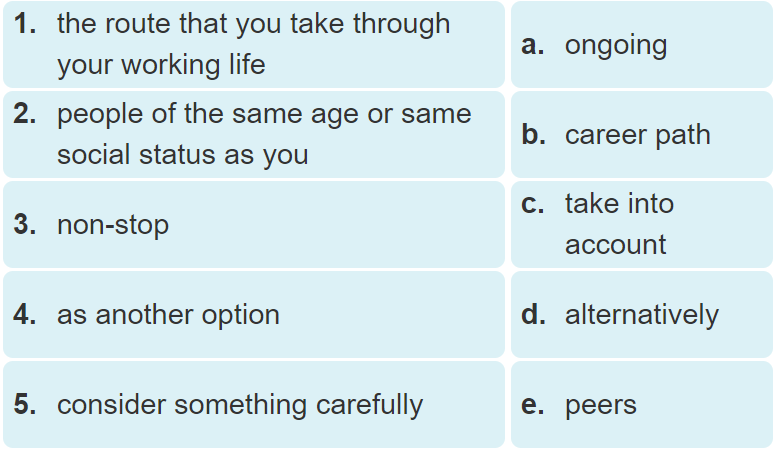Screen dimensions: 776x452
Task: Click the number 1 label
Action: 26,25
